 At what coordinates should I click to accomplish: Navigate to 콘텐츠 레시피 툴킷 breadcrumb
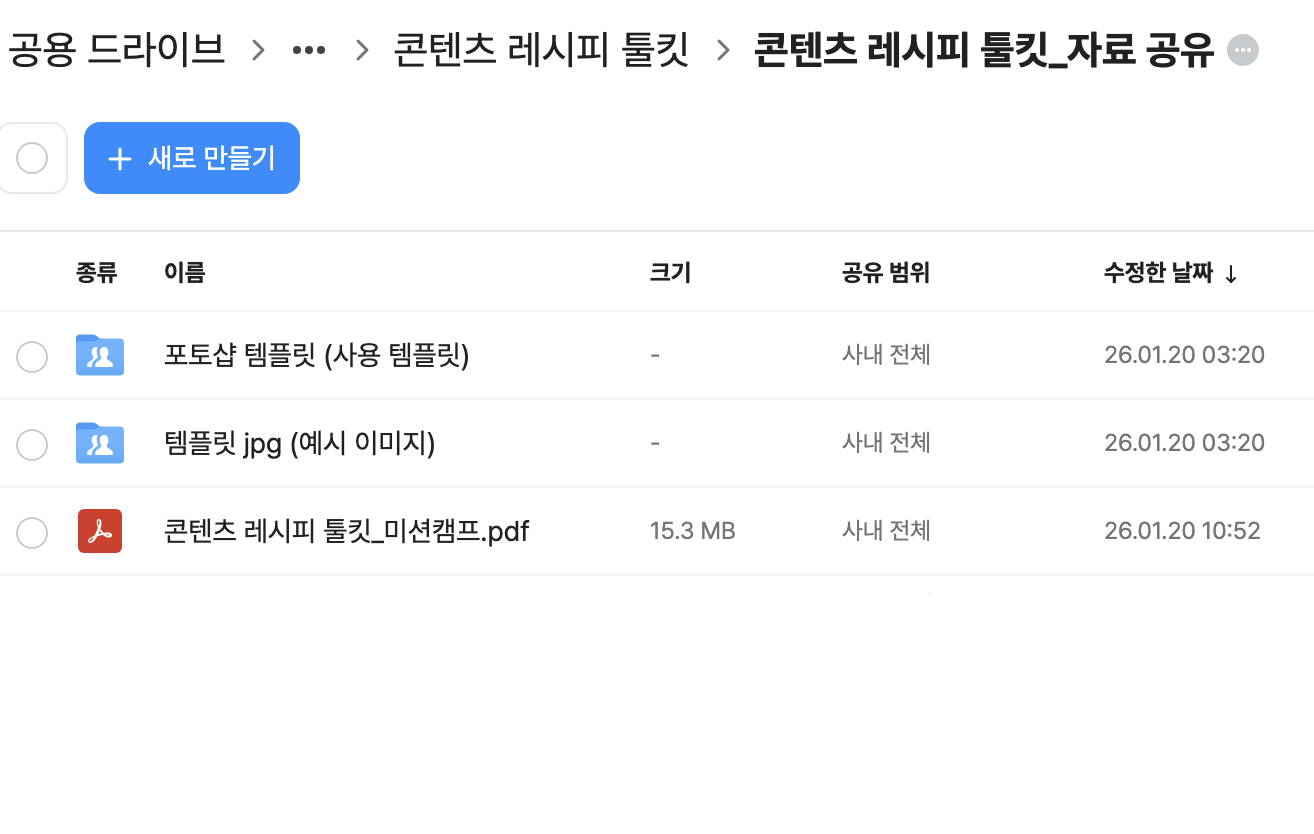click(541, 49)
